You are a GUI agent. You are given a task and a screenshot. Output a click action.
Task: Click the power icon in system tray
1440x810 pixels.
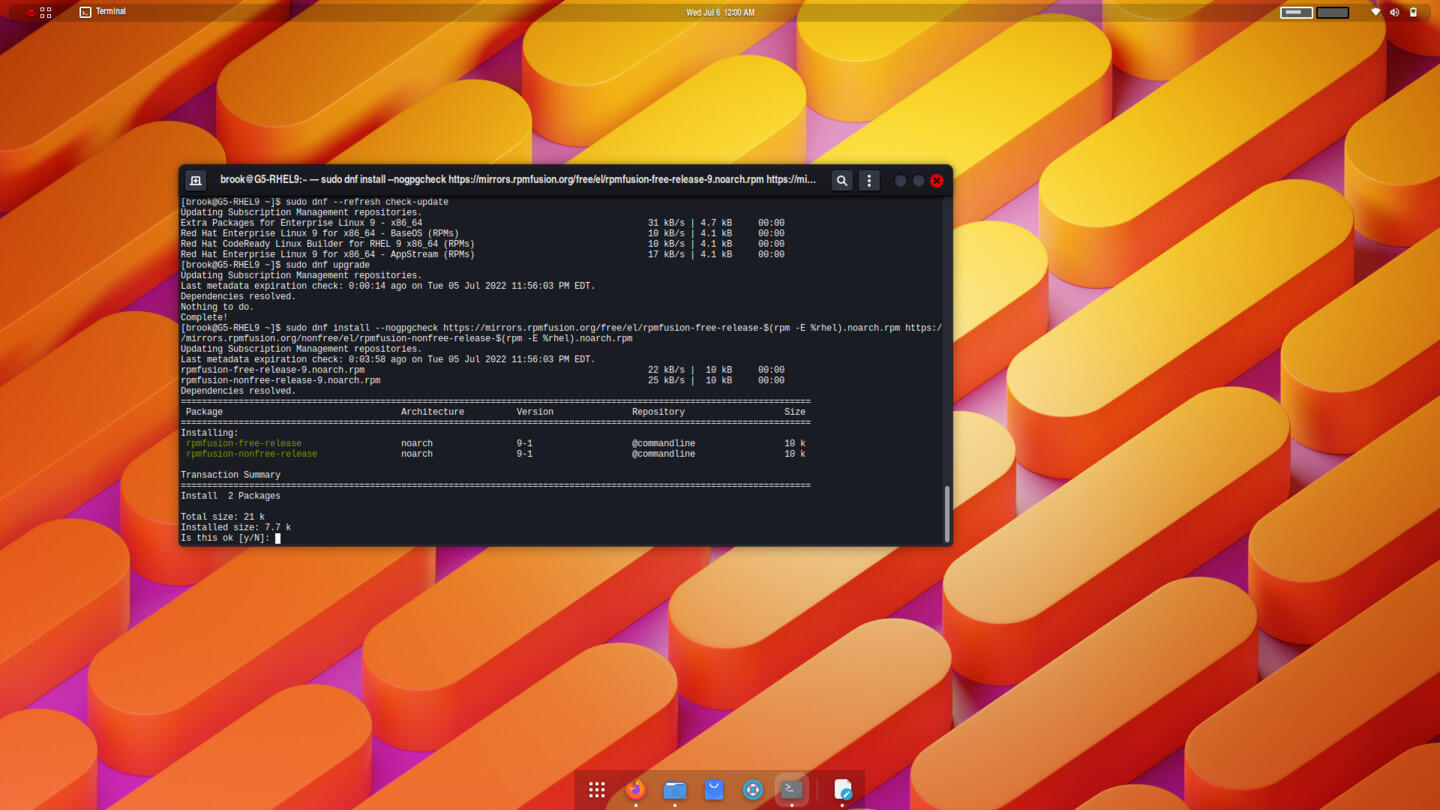point(1413,12)
